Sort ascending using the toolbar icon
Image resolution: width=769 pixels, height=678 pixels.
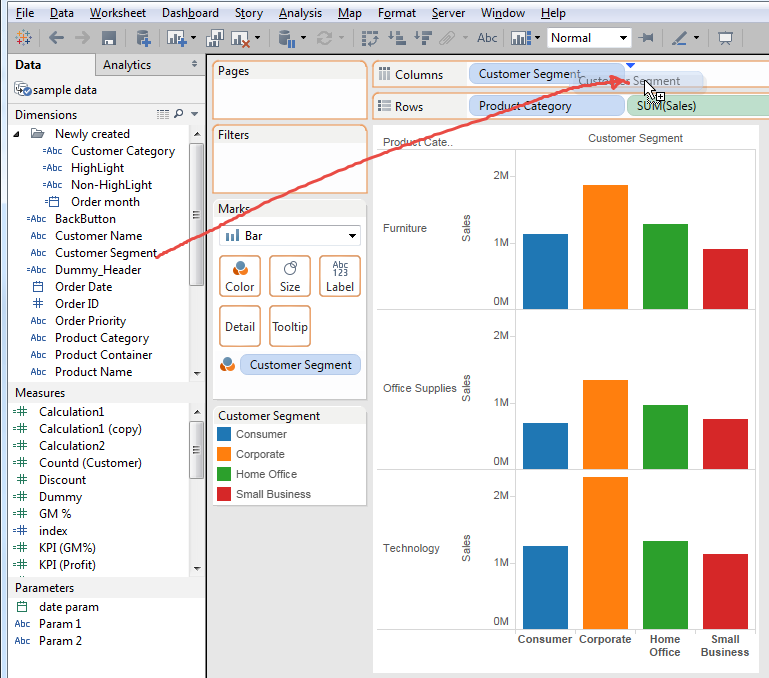click(396, 38)
